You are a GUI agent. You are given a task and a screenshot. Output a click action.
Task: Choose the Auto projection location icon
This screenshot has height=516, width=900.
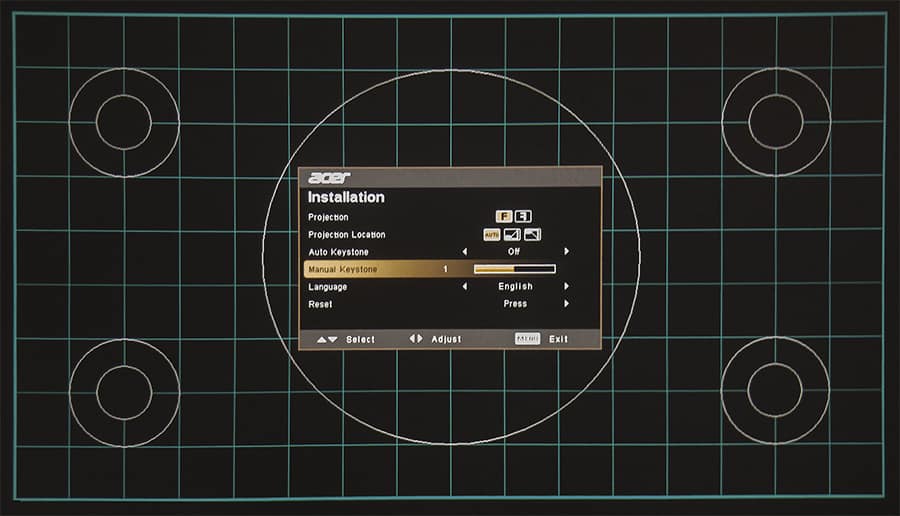[x=492, y=234]
